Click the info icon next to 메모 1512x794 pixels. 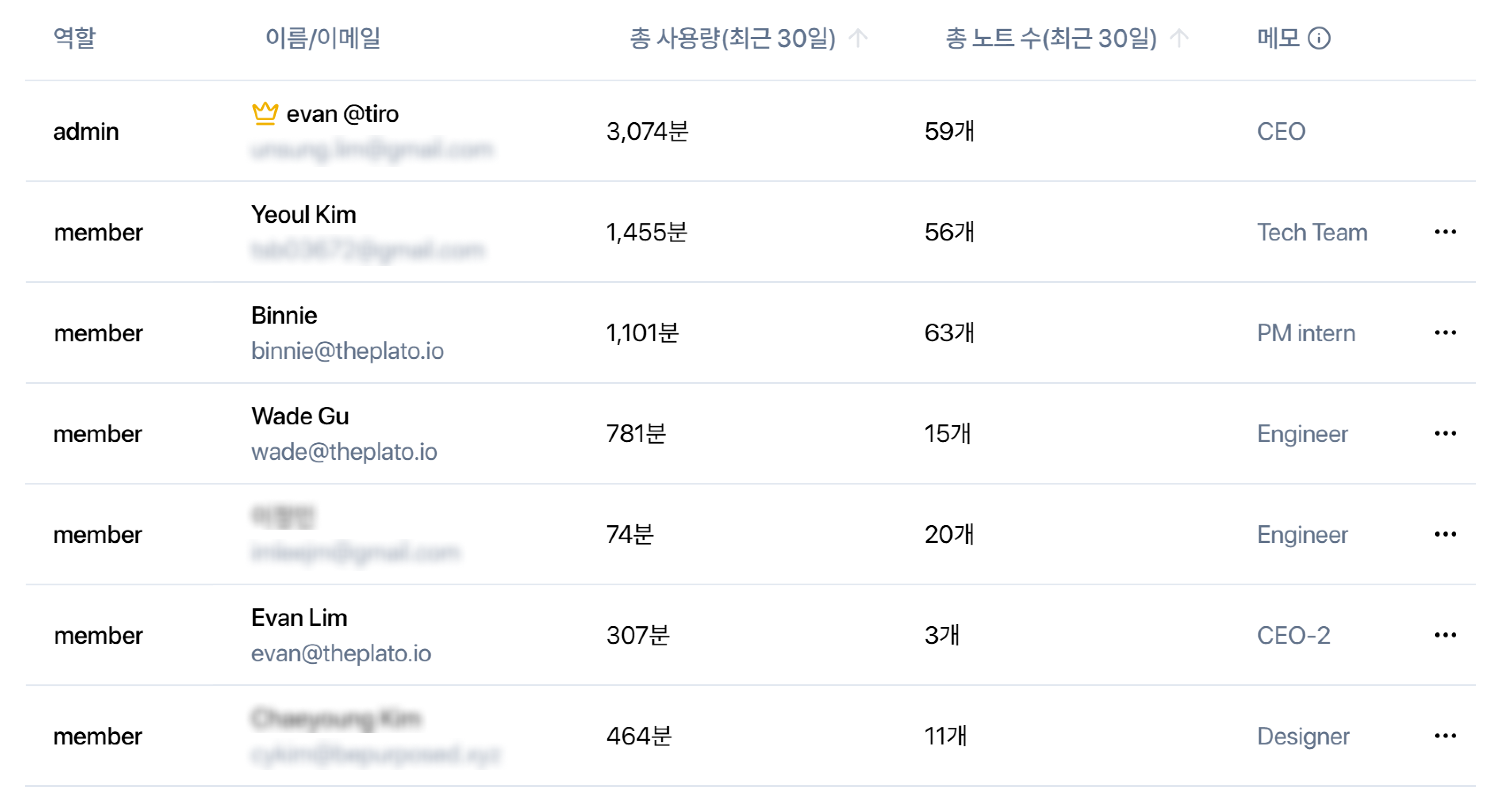point(1318,39)
